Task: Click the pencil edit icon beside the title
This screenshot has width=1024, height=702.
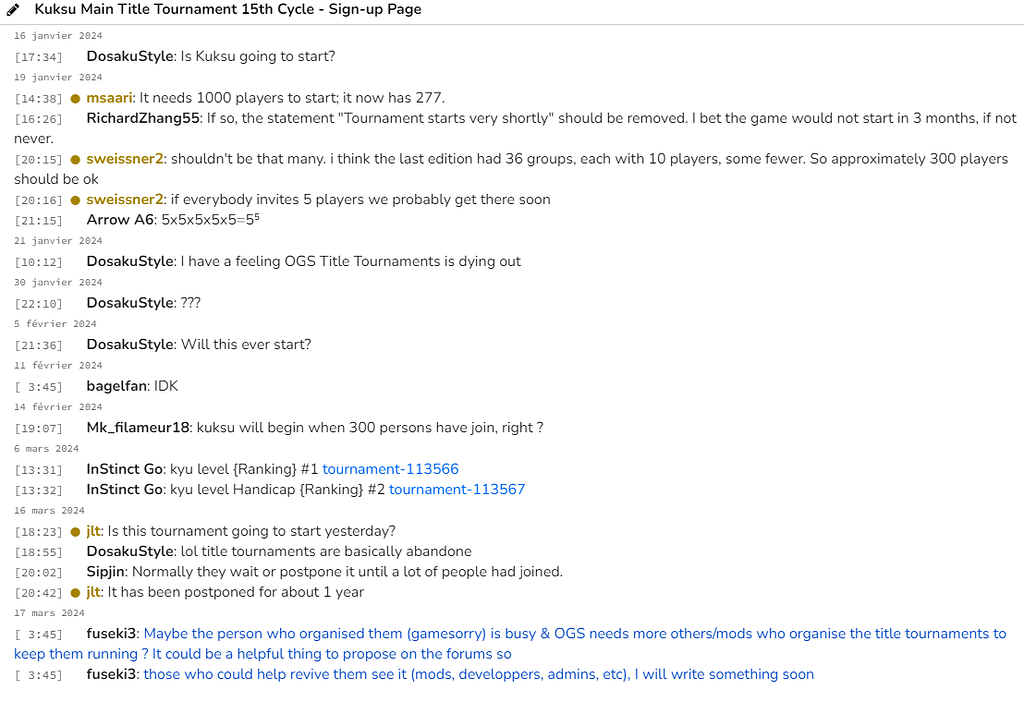Action: [x=14, y=10]
